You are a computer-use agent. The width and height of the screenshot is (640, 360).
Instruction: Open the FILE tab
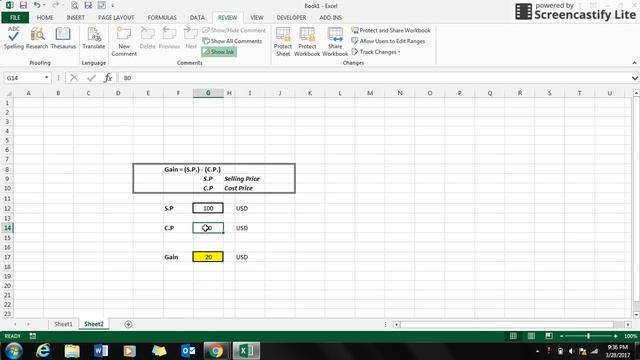pos(15,18)
